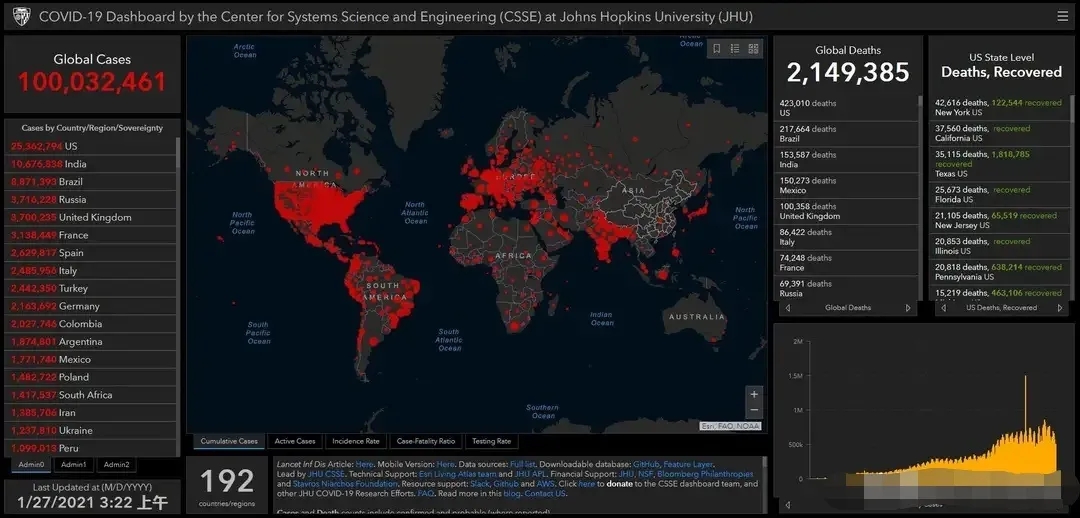The image size is (1080, 518).
Task: Click the Global Cases 100,032,461 counter
Action: coord(92,74)
